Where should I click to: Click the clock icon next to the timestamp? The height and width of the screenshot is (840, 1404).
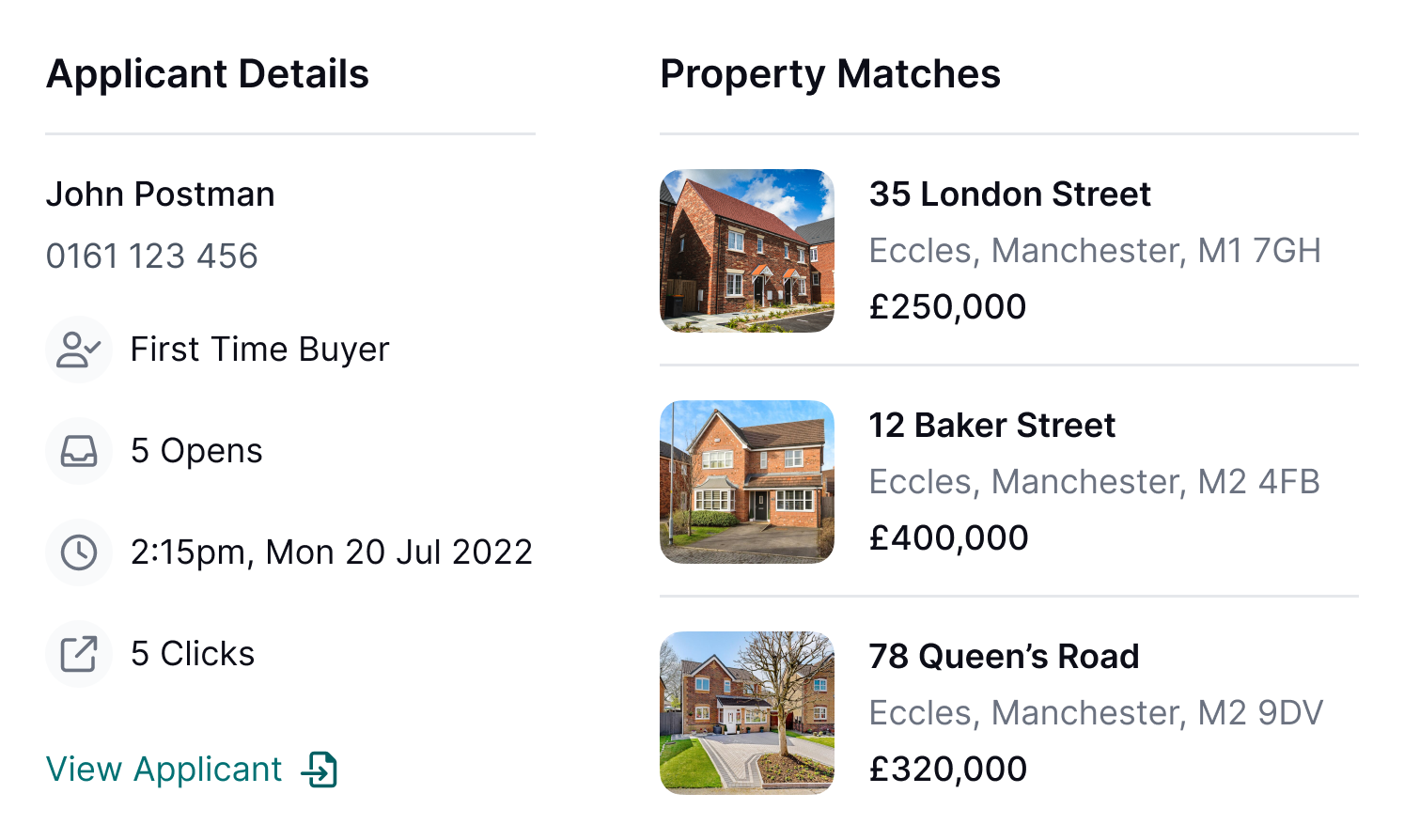point(79,552)
